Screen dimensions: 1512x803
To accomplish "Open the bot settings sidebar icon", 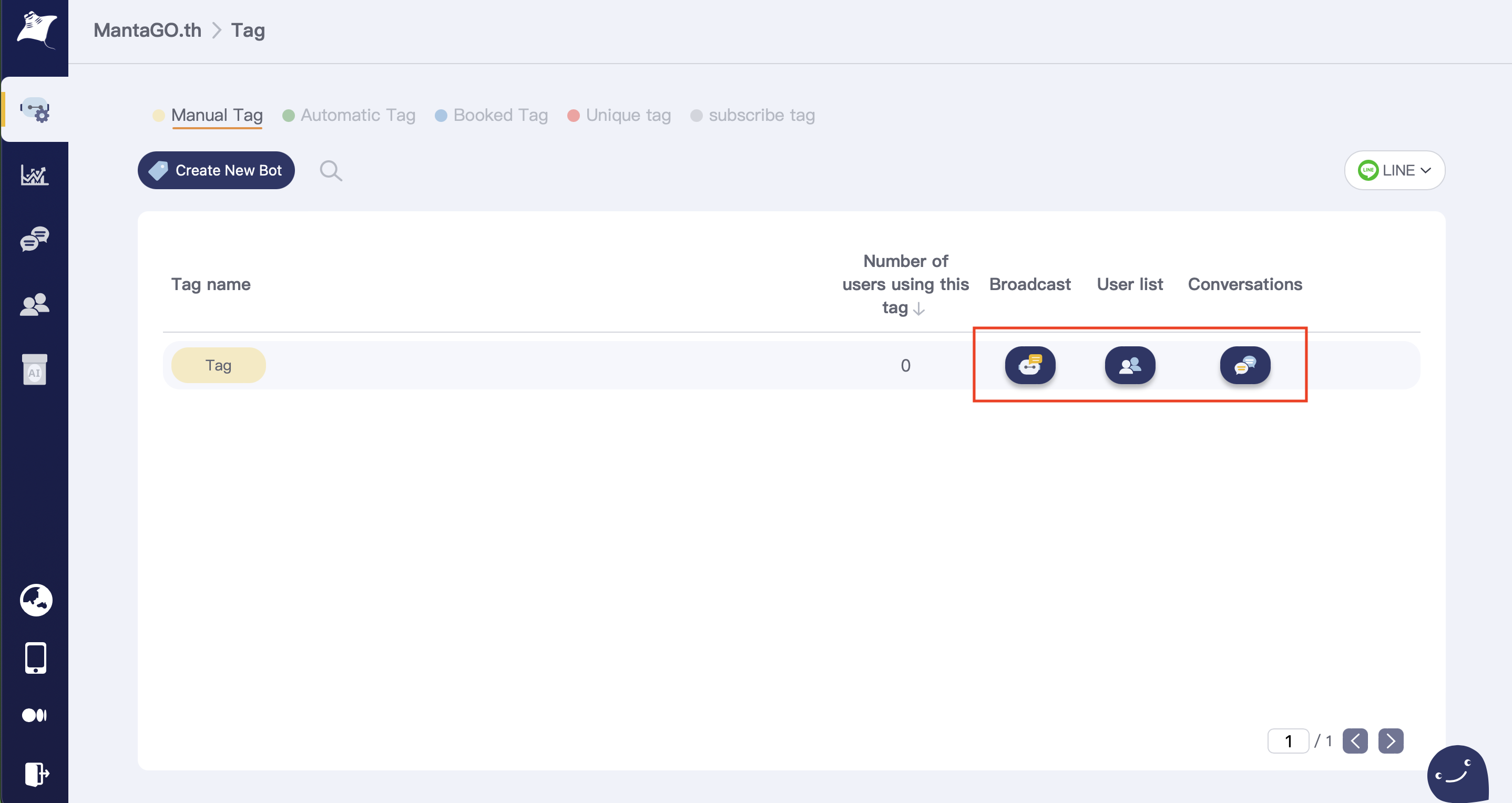I will [35, 110].
